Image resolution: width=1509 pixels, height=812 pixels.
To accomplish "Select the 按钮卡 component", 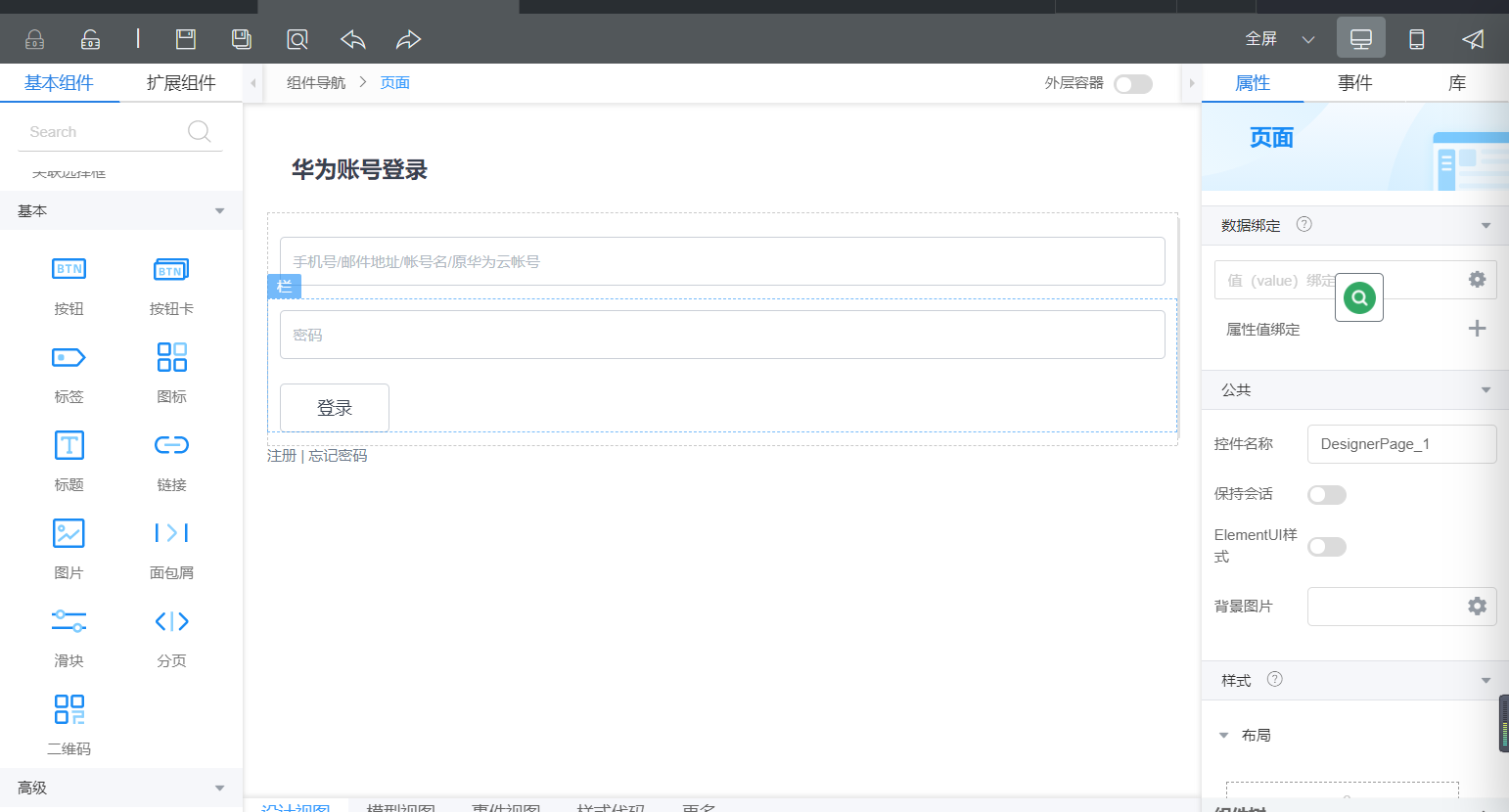I will coord(171,286).
